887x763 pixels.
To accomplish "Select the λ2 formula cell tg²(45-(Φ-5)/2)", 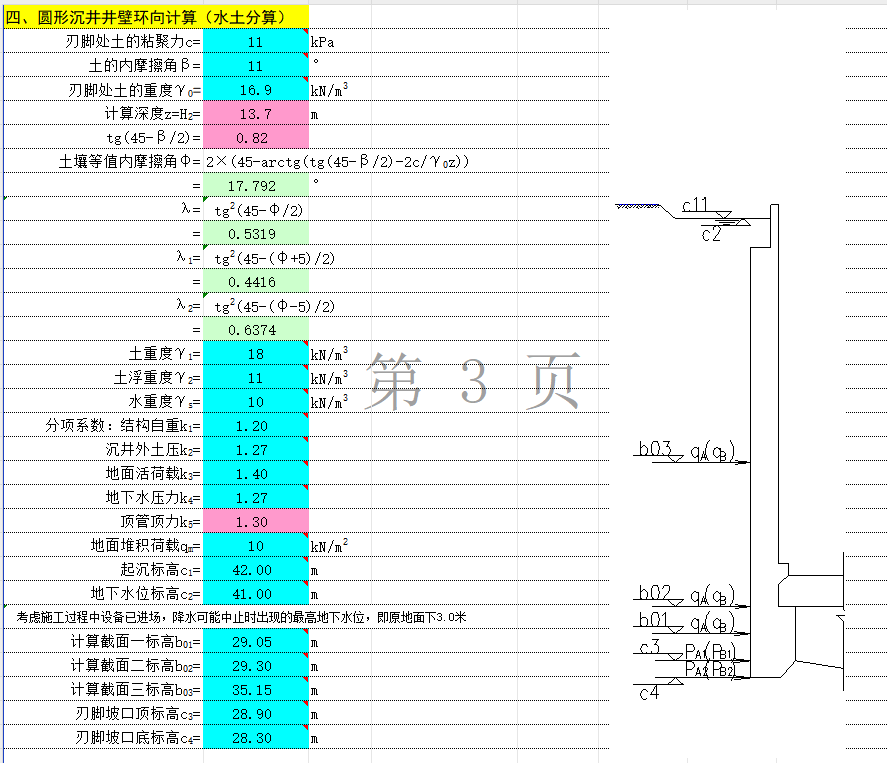I will [274, 307].
